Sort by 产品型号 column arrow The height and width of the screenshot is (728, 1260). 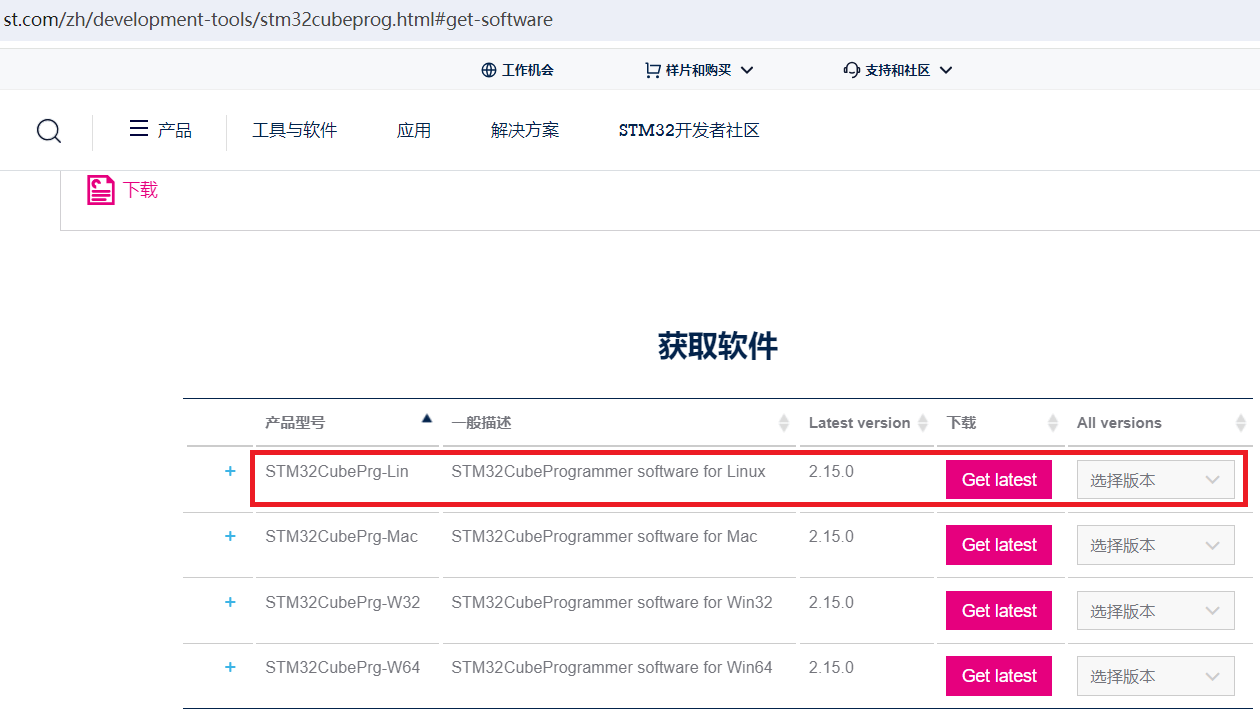[x=427, y=418]
